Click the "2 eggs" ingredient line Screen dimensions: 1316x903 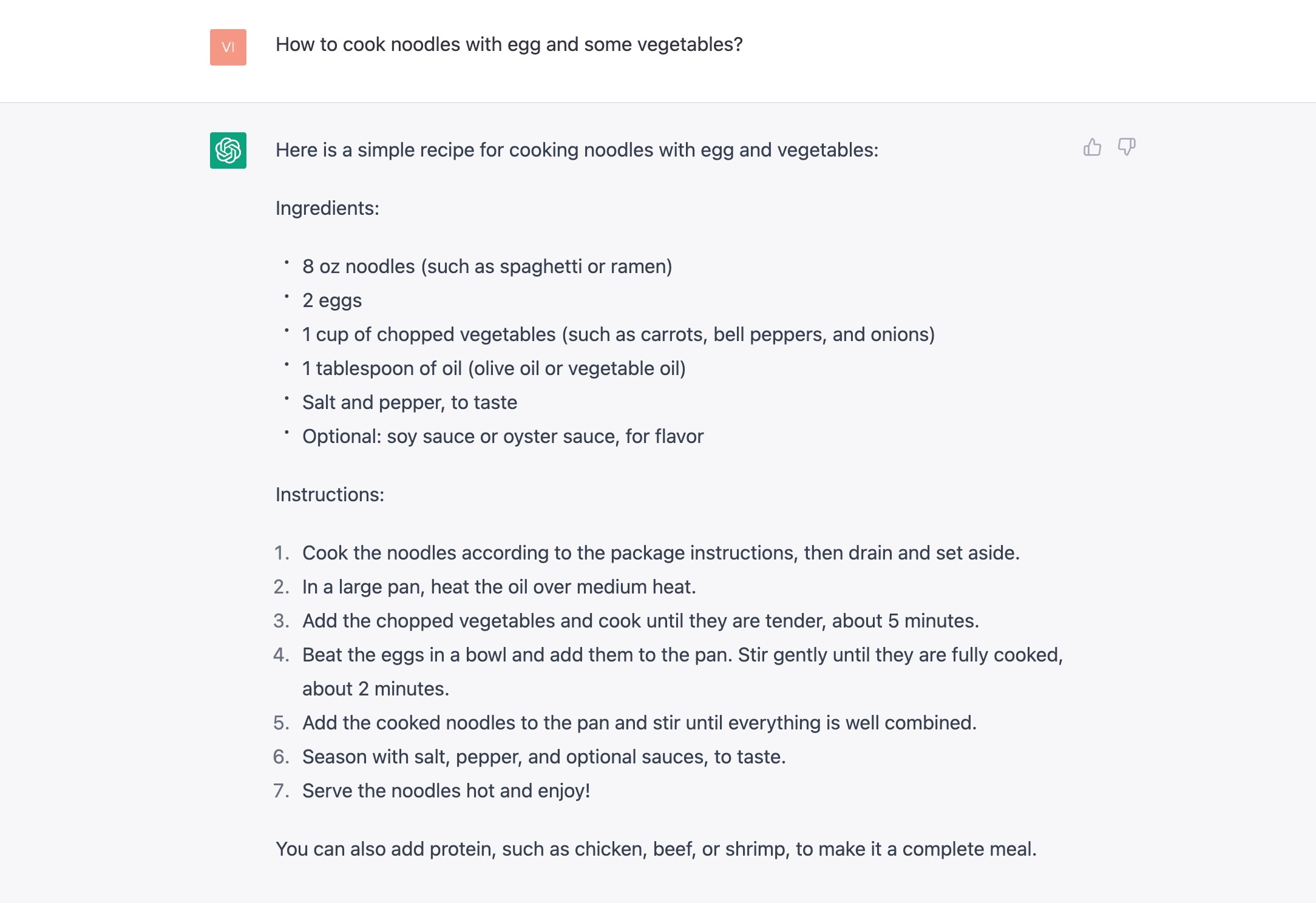(332, 300)
